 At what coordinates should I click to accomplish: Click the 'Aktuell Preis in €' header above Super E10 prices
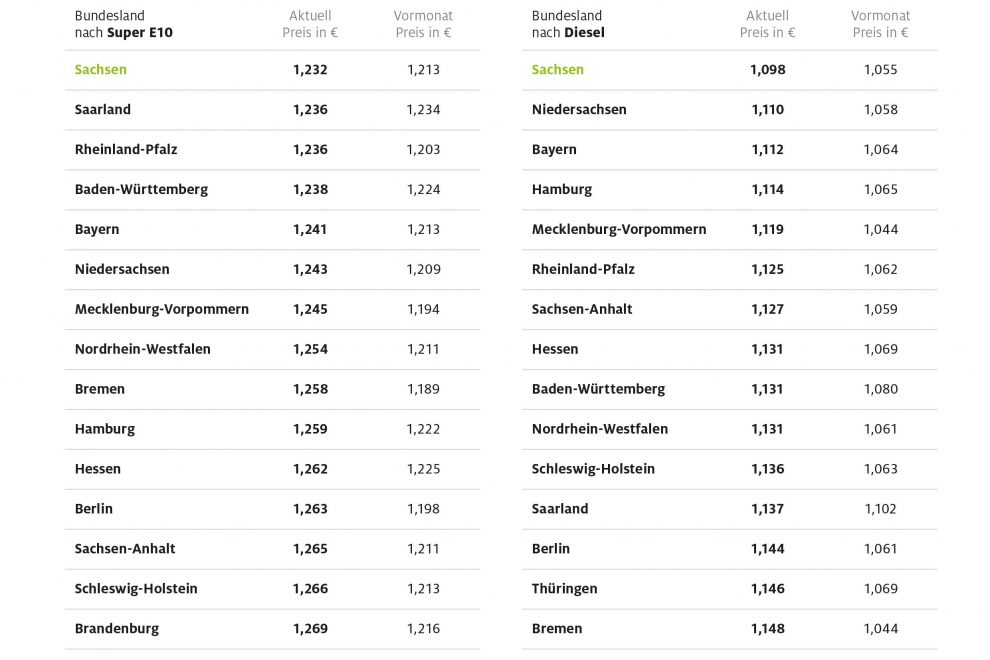310,24
